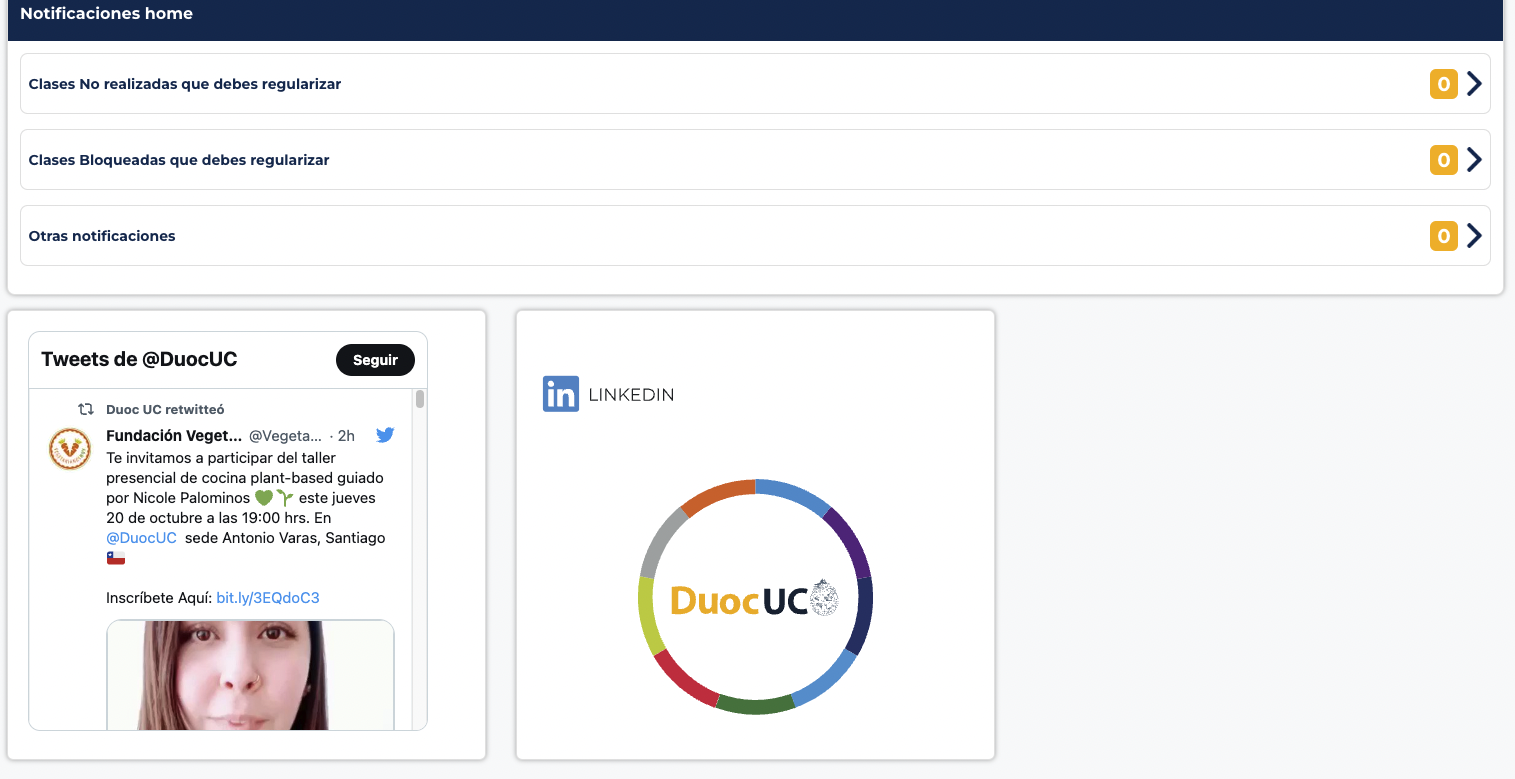Click the LinkedIn logo icon

(561, 394)
